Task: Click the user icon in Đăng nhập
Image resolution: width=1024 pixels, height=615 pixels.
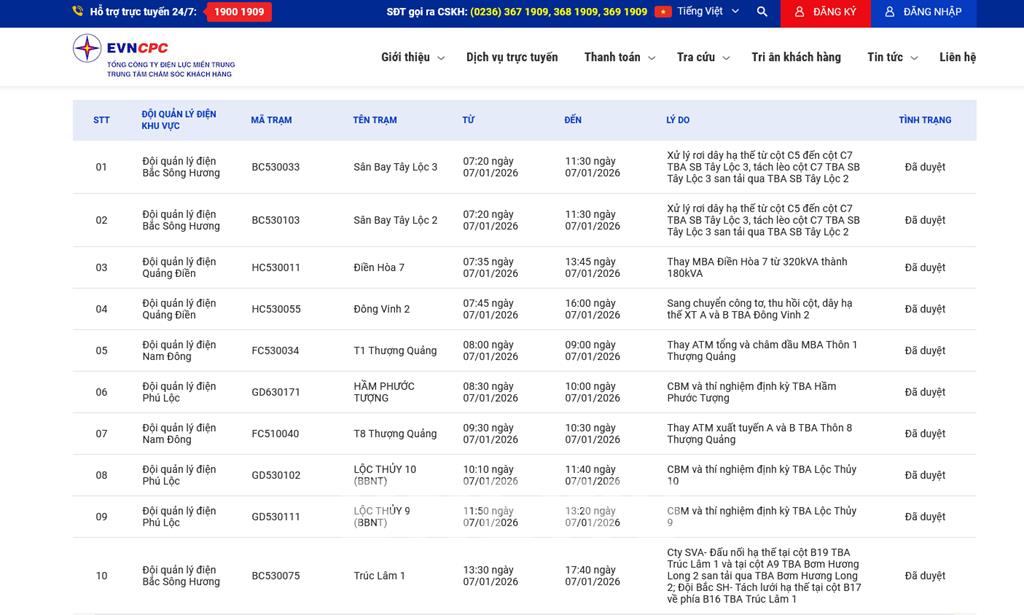Action: 889,12
